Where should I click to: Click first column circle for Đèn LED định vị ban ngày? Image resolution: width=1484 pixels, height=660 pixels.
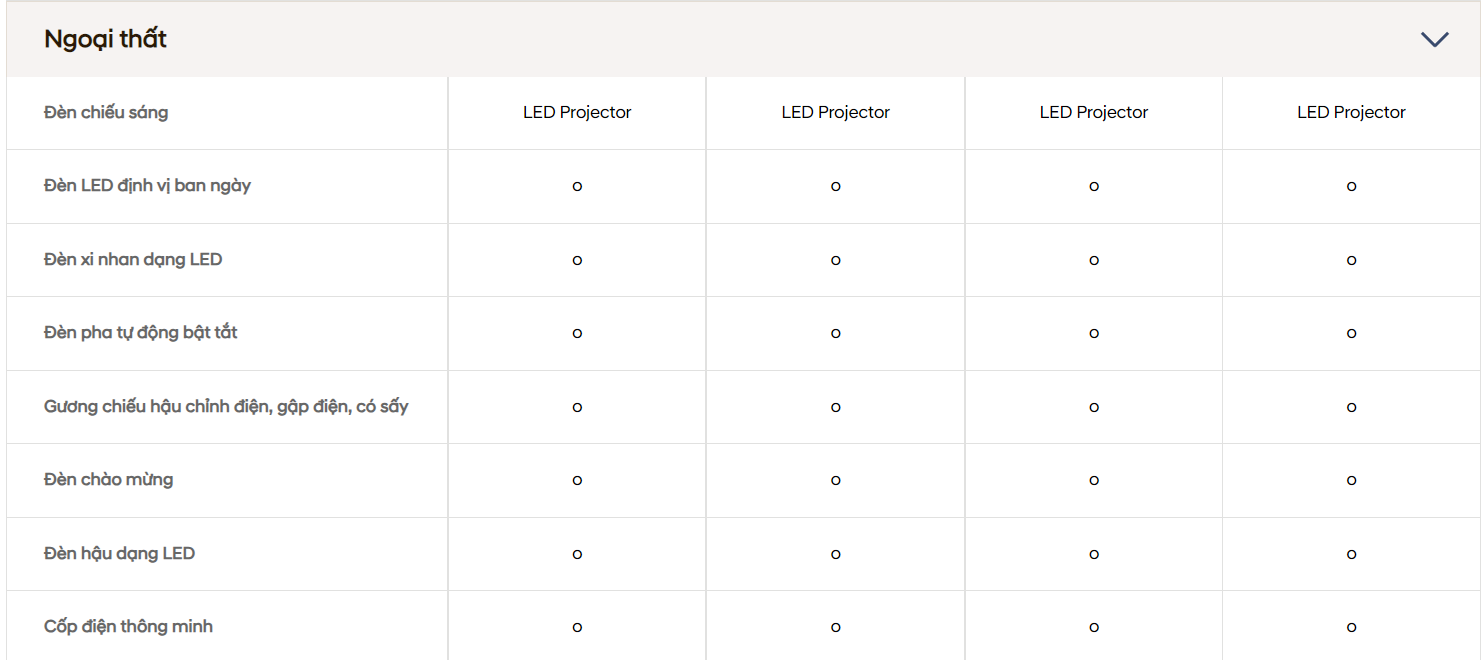pos(577,187)
